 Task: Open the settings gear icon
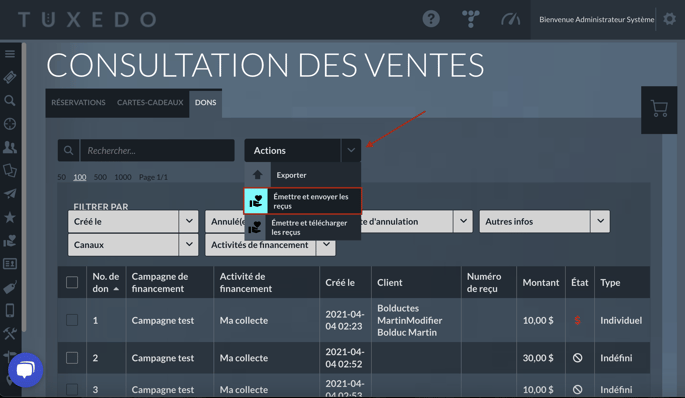click(x=669, y=19)
